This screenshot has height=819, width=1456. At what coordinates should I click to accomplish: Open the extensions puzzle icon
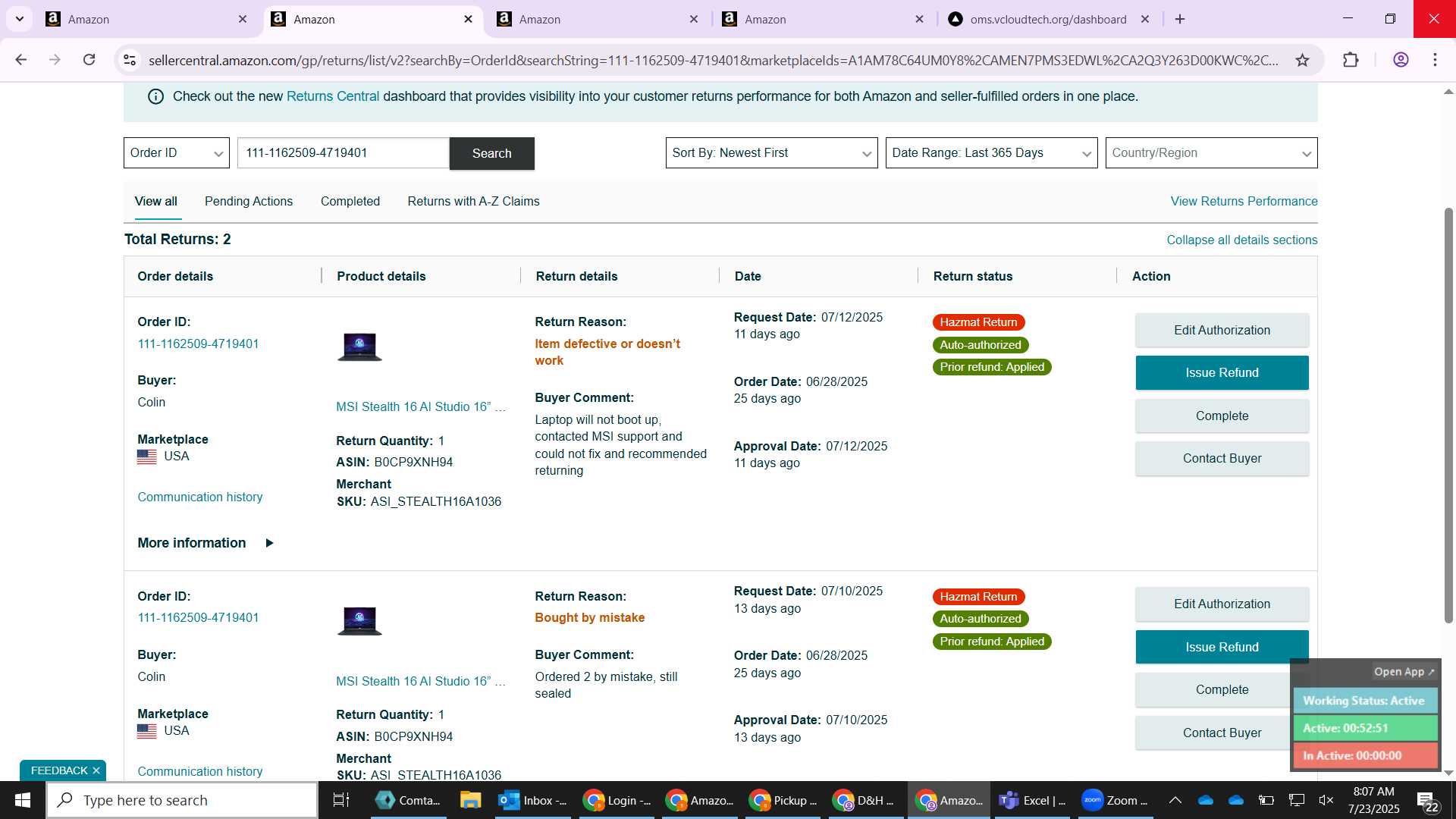(1351, 60)
